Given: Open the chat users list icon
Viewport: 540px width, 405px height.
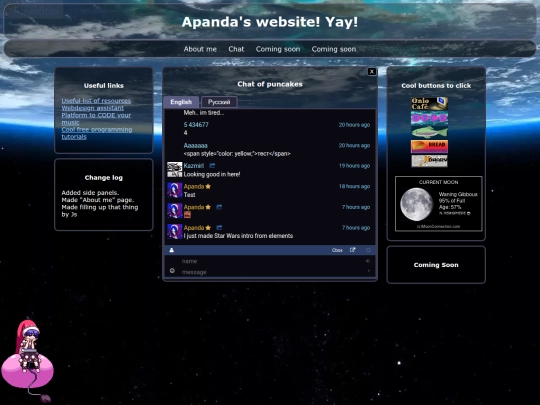Looking at the screenshot, I should (x=172, y=250).
